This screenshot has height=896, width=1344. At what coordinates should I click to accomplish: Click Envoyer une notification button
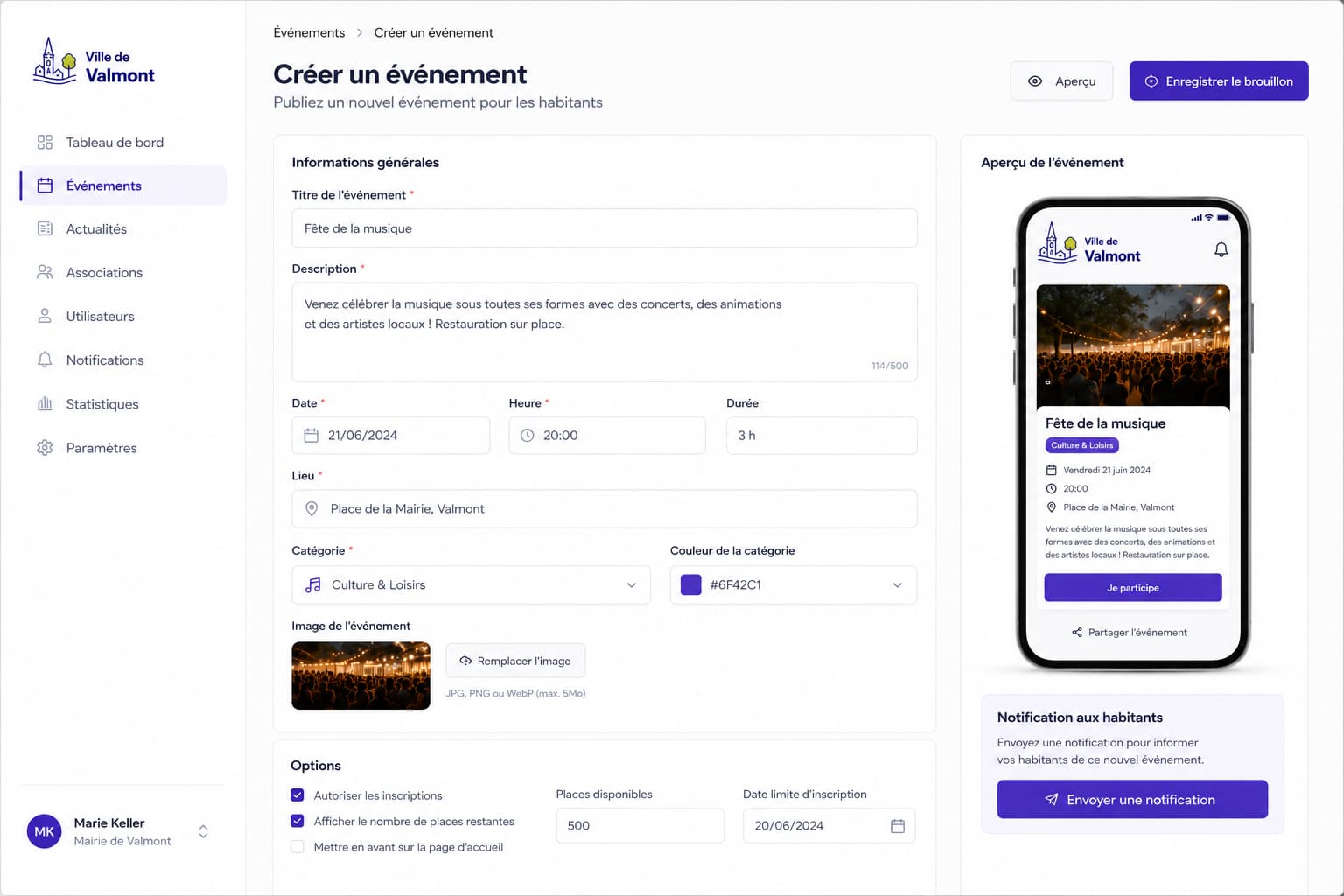(x=1132, y=799)
